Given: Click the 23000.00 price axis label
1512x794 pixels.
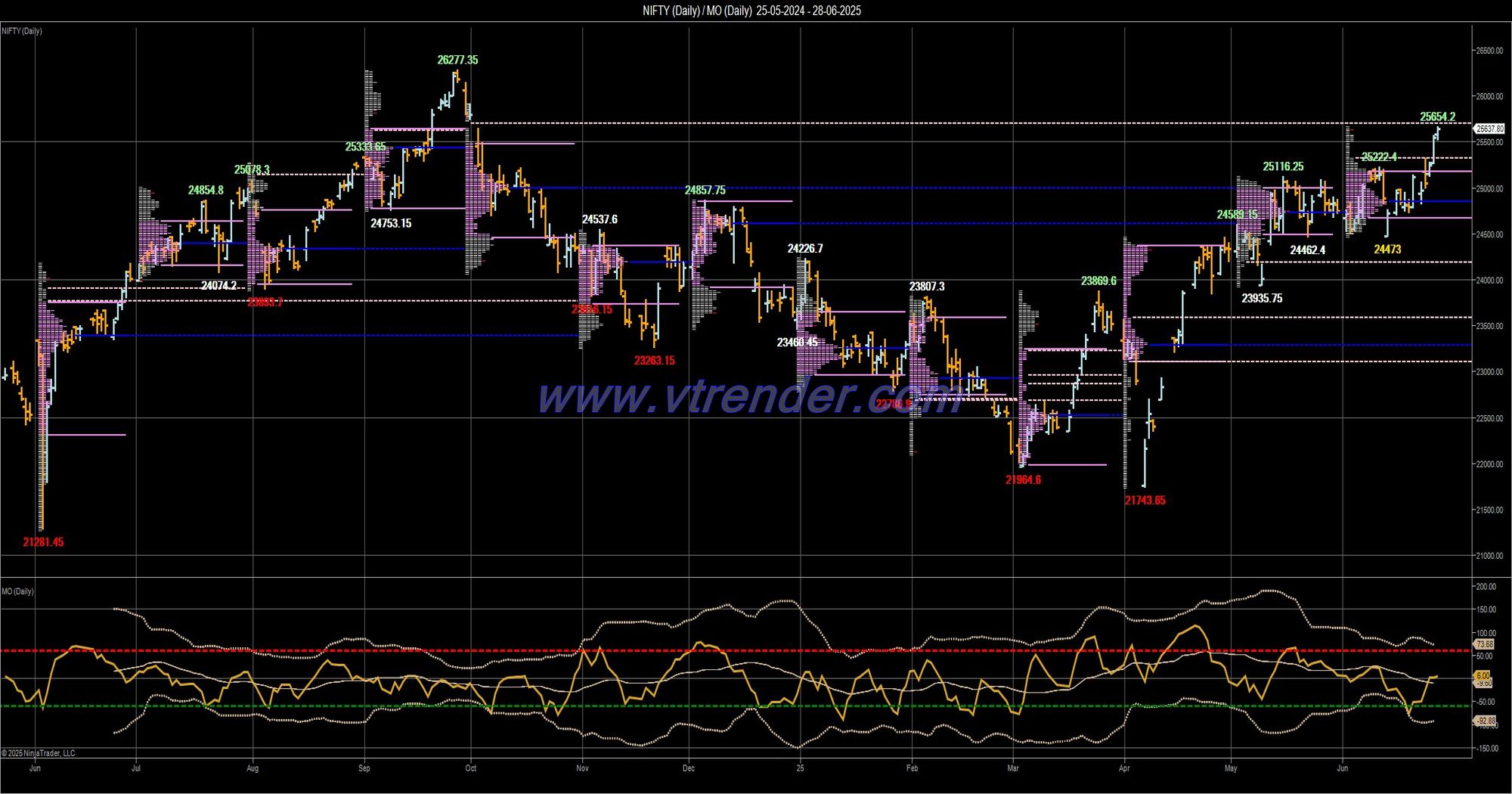Looking at the screenshot, I should click(x=1489, y=372).
